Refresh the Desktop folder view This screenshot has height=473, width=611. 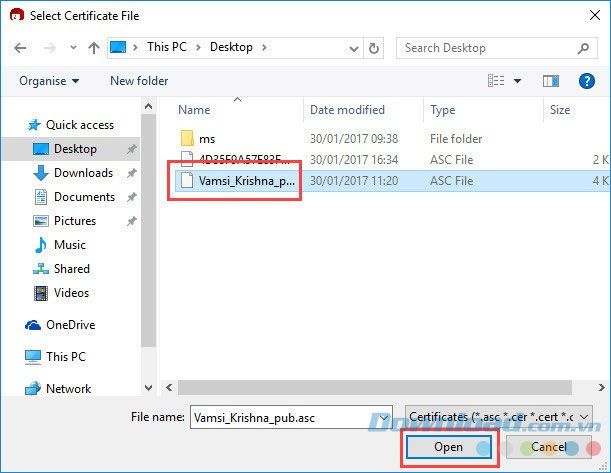coord(373,48)
